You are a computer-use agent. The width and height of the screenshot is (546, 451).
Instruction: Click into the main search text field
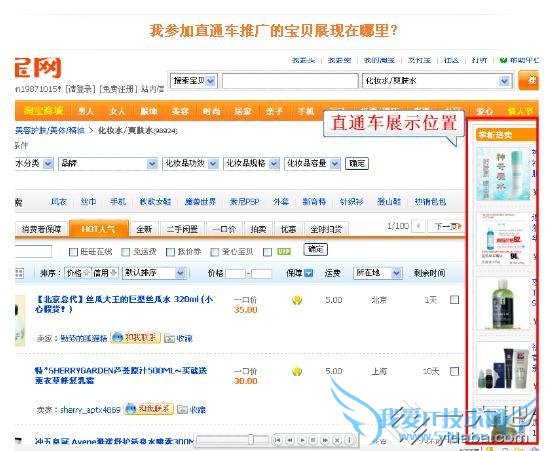tap(290, 81)
